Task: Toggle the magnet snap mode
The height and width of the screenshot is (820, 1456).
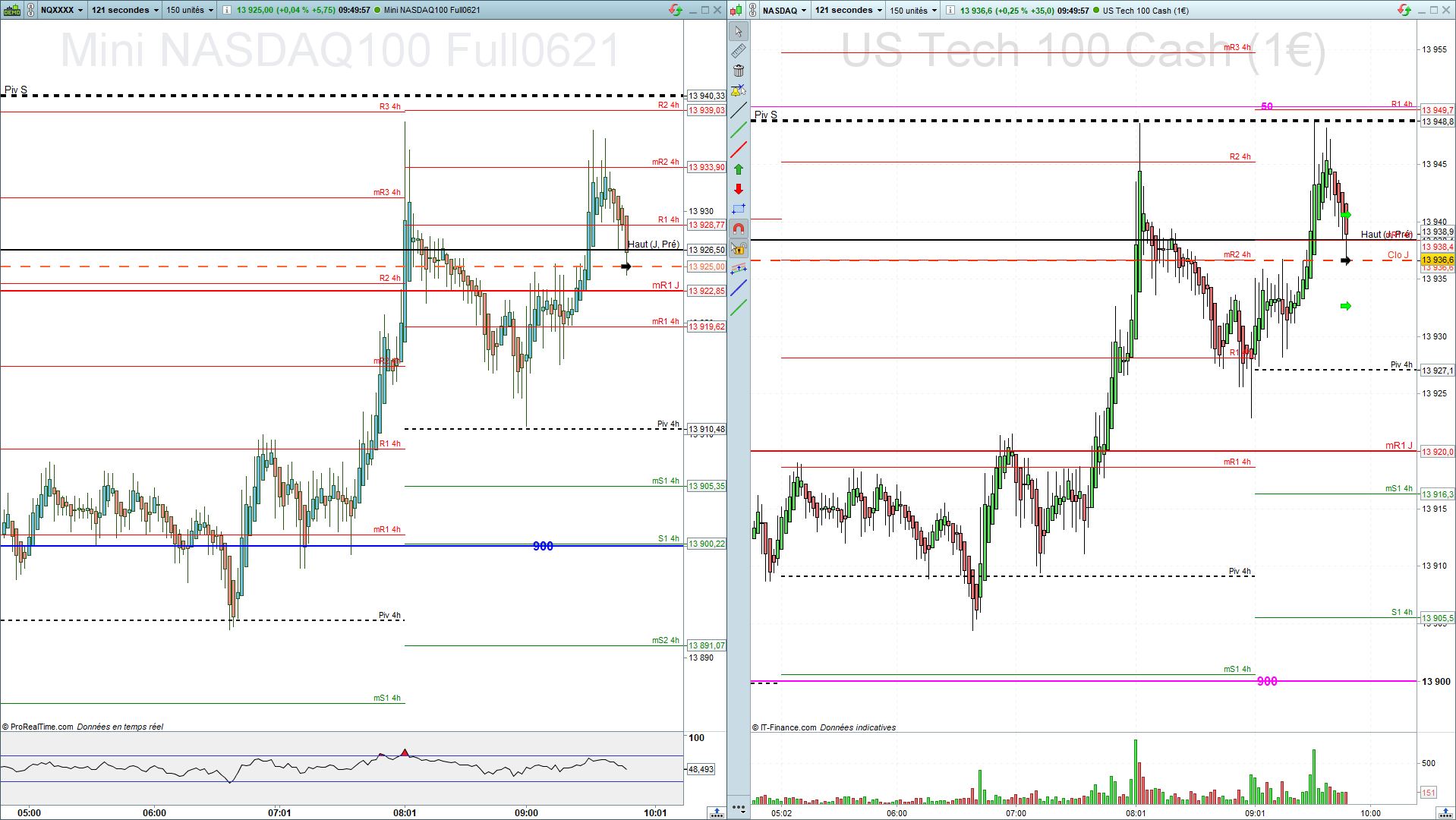Action: click(738, 229)
